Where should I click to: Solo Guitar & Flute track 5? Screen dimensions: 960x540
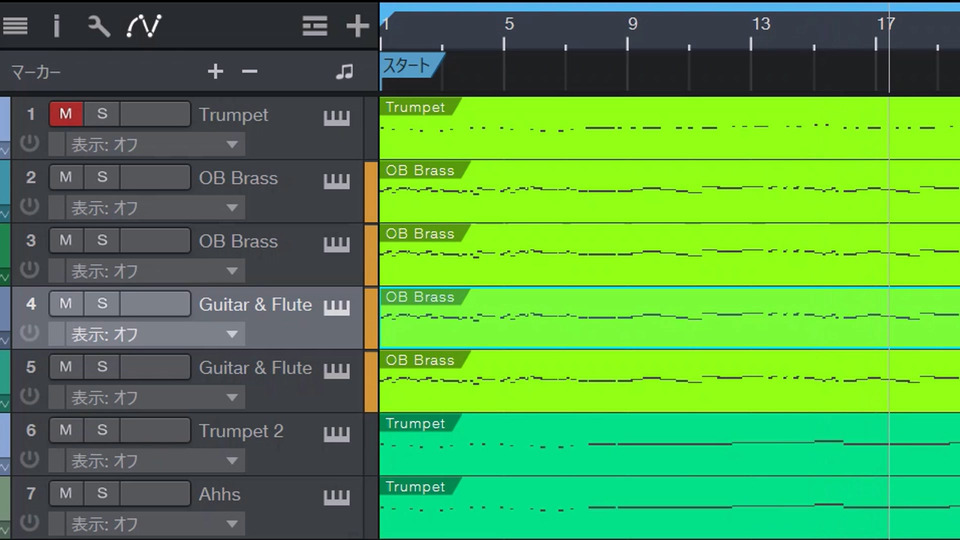coord(102,367)
